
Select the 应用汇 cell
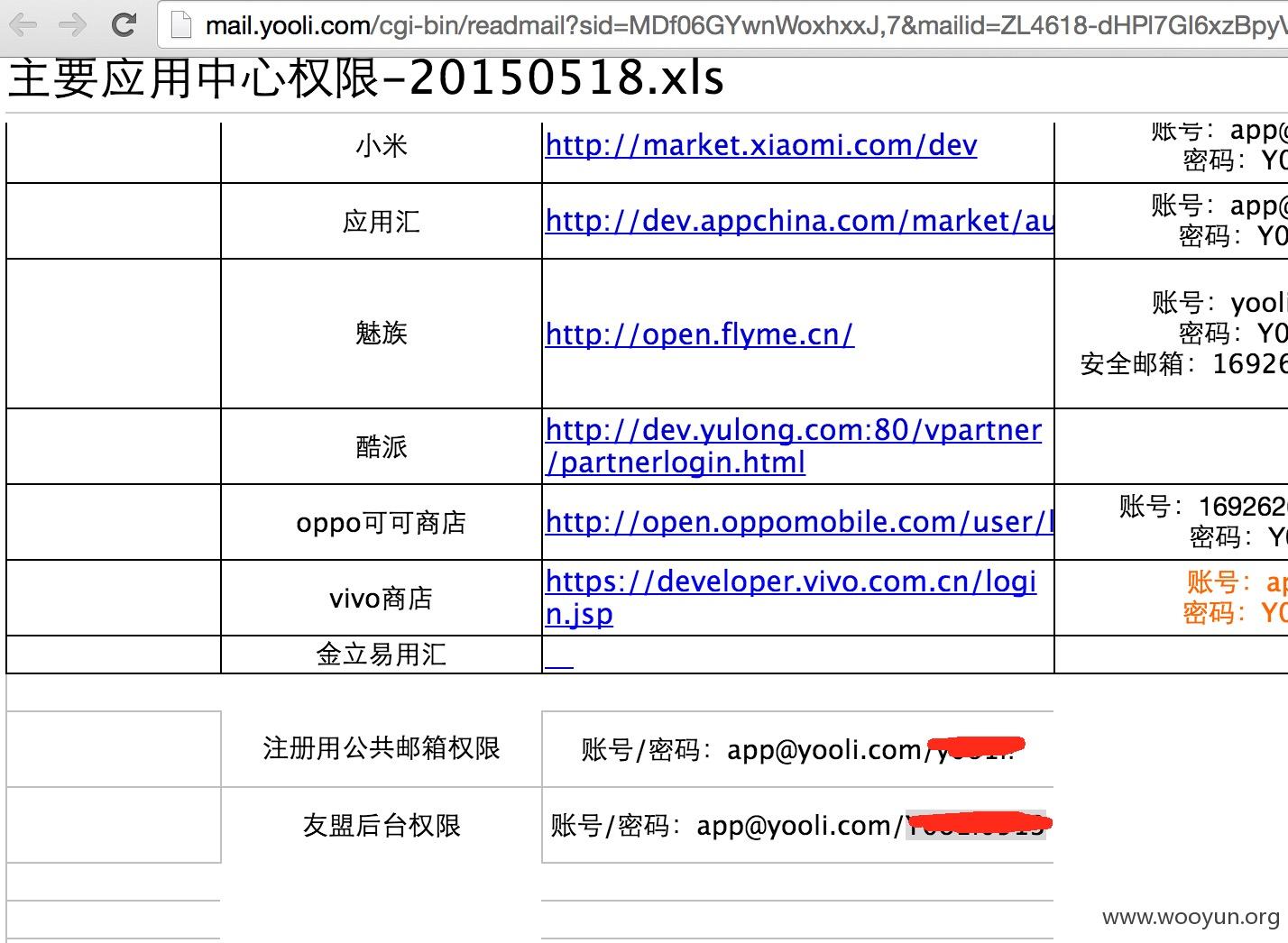(x=382, y=221)
